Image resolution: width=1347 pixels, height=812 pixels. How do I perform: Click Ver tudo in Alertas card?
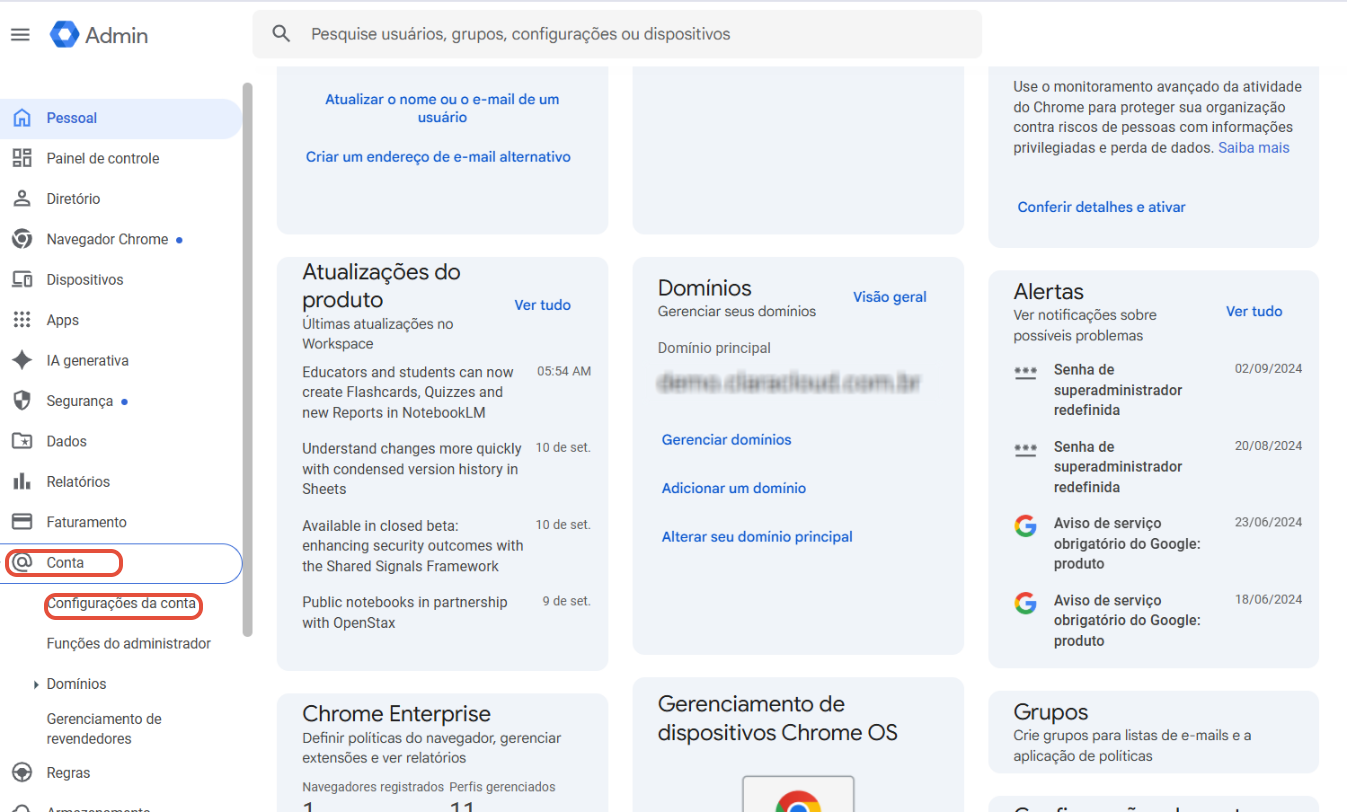click(1254, 312)
